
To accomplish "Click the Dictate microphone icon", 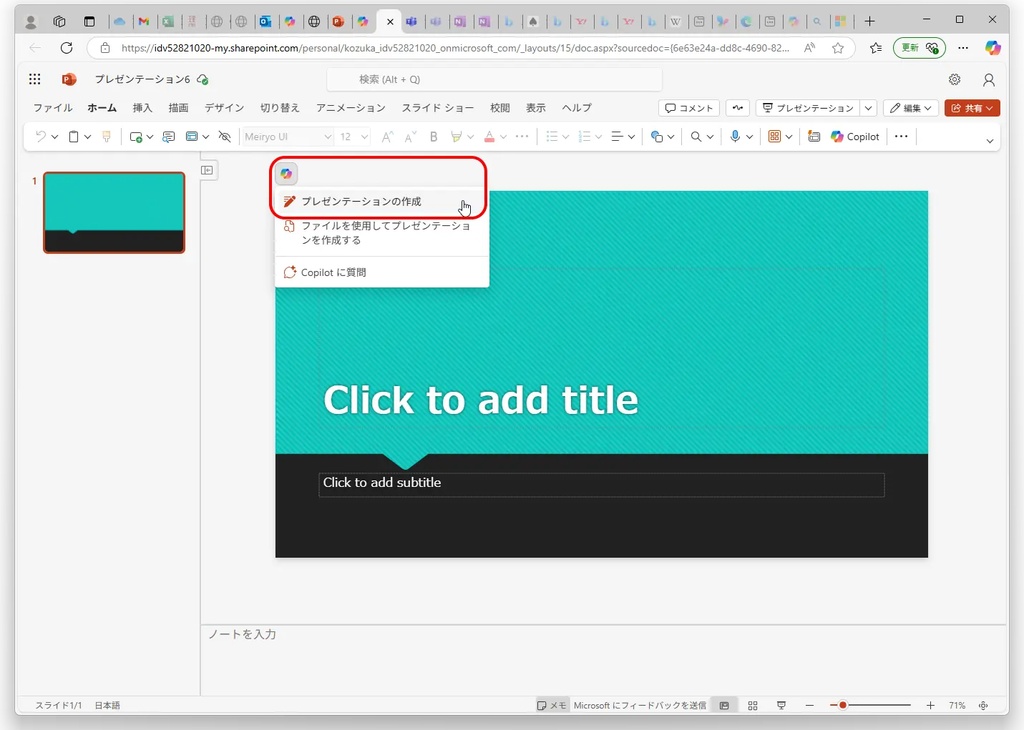I will 735,136.
